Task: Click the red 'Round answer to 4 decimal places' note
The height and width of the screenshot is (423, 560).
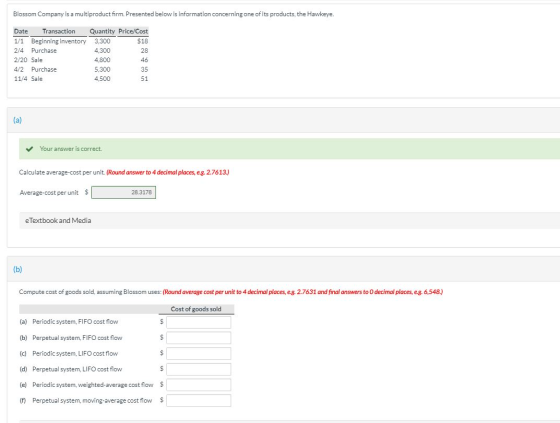Action: (x=168, y=173)
